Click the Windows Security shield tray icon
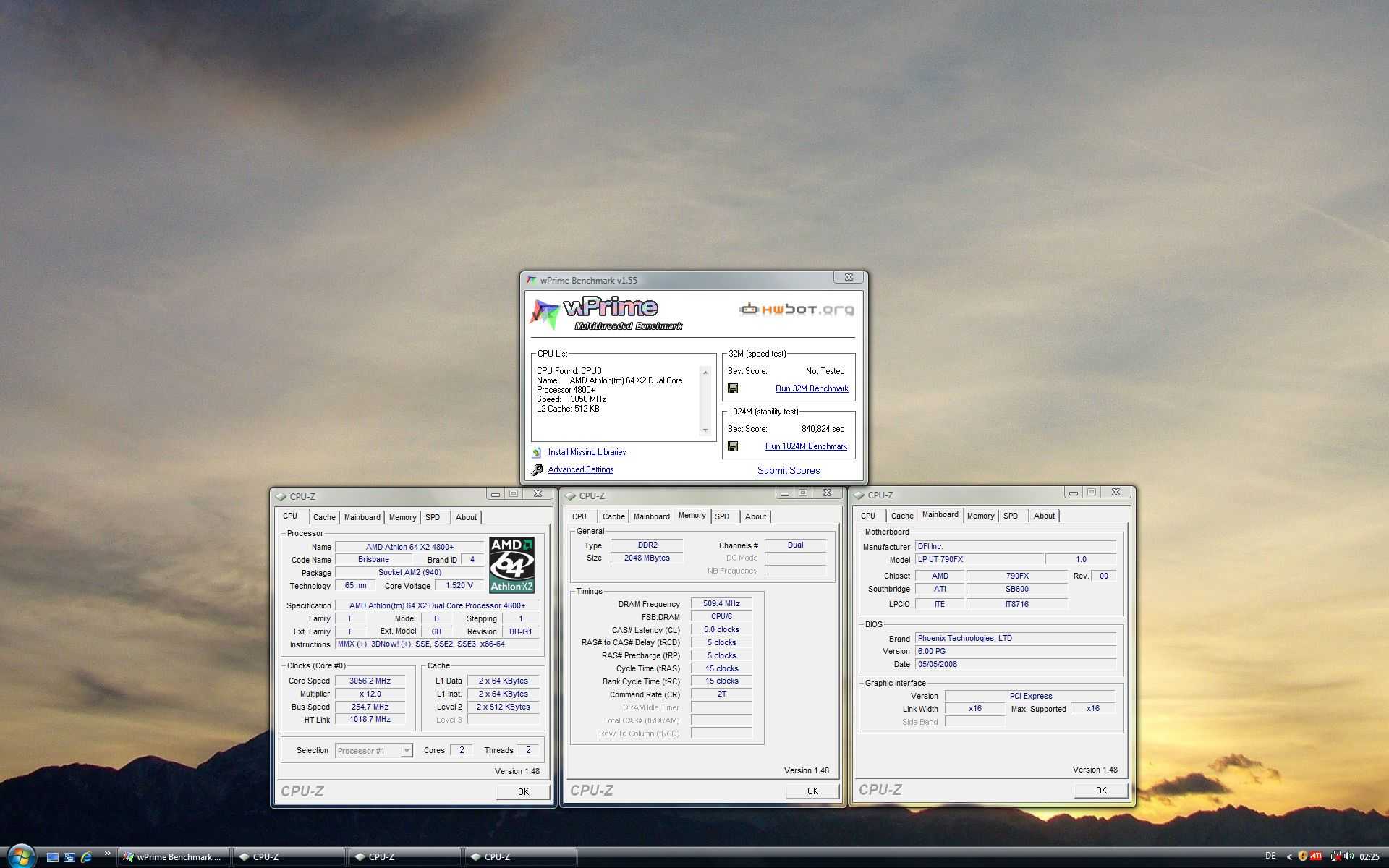The height and width of the screenshot is (868, 1389). [1302, 856]
